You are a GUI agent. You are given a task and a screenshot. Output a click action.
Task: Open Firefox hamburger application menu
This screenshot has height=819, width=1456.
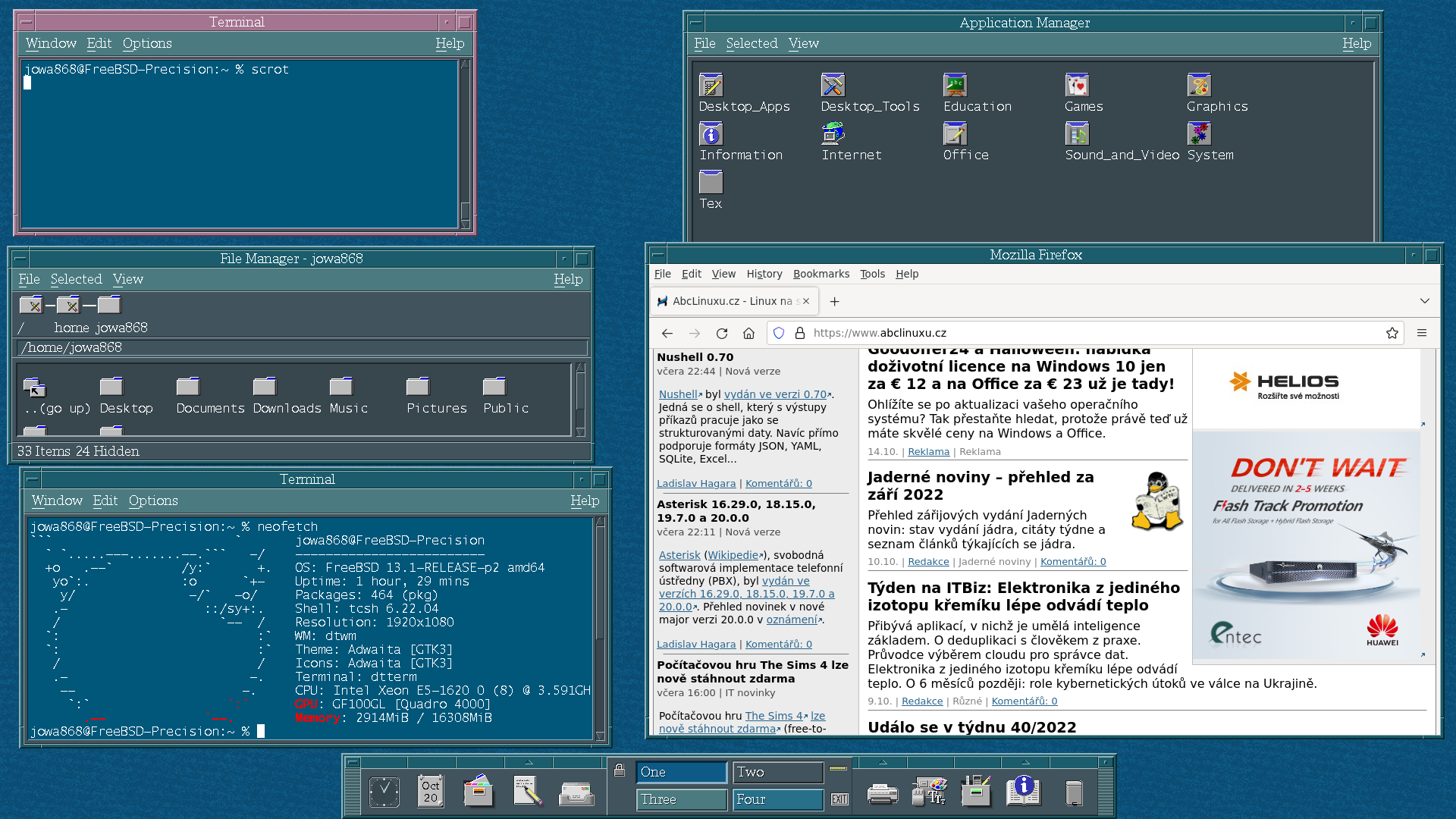1422,334
